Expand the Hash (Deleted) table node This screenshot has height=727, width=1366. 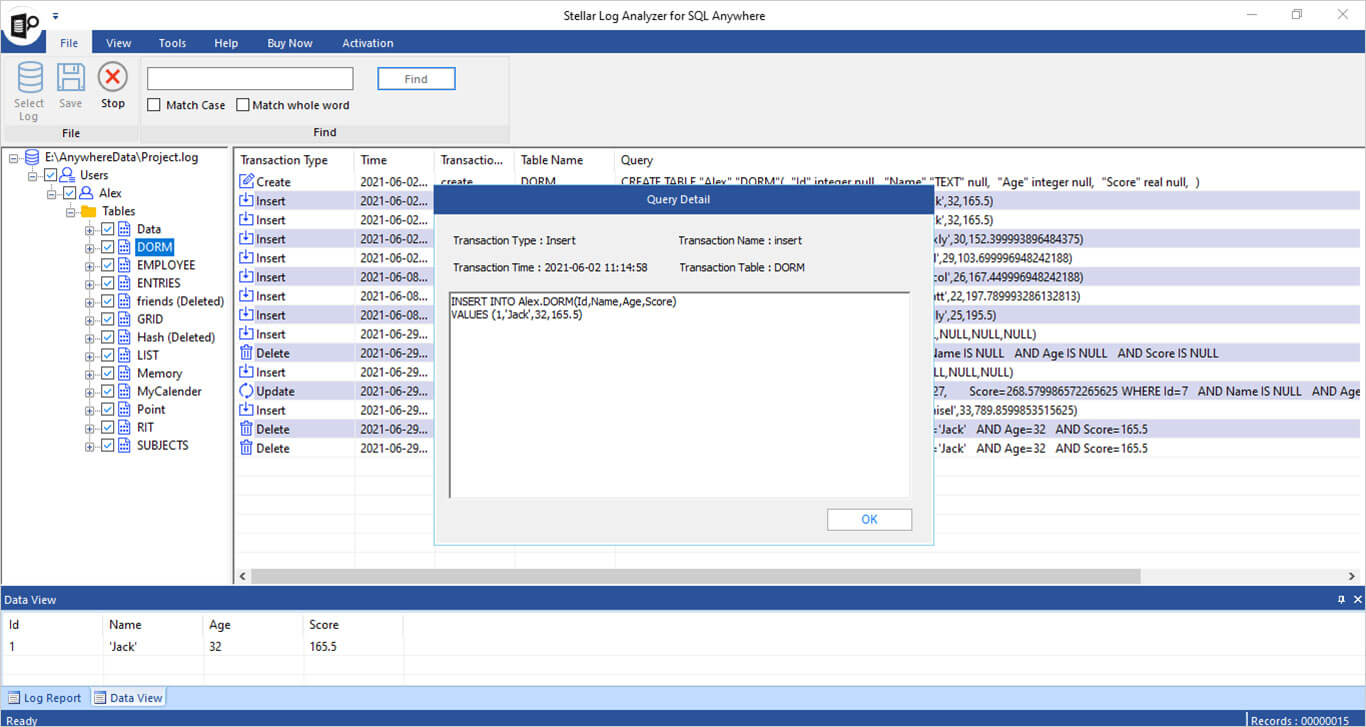point(90,337)
